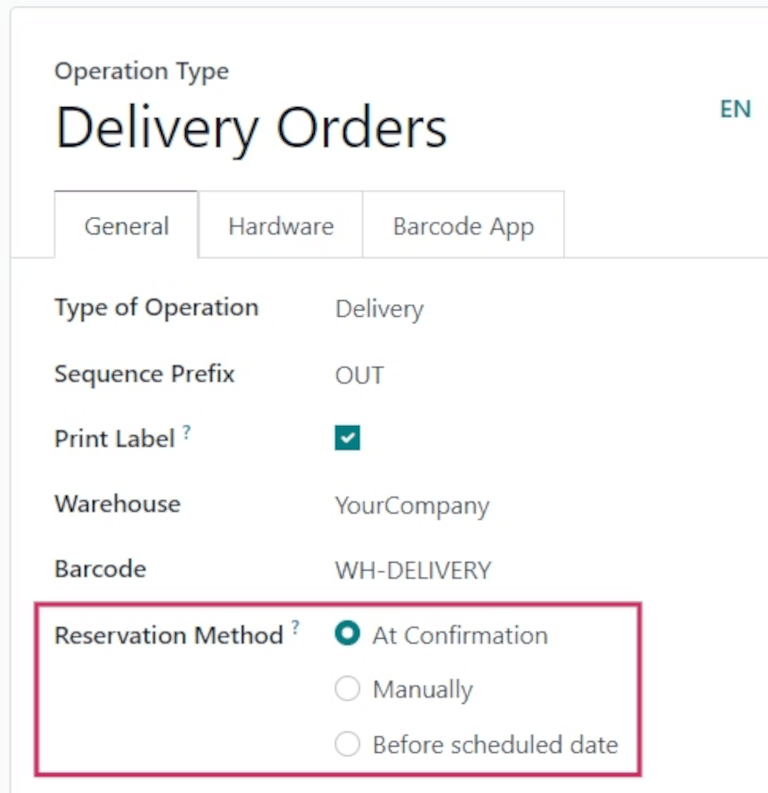Switch to the Hardware tab
768x793 pixels.
280,226
